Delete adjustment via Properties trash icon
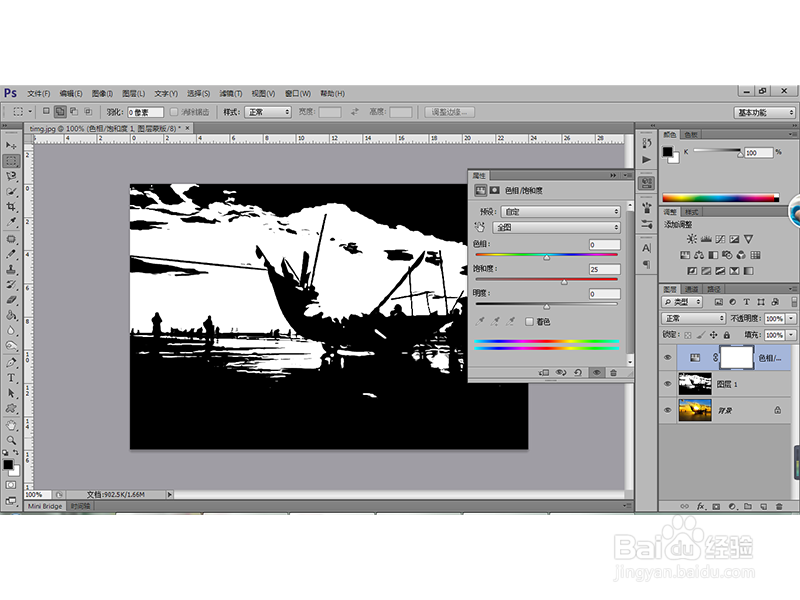 pyautogui.click(x=613, y=373)
